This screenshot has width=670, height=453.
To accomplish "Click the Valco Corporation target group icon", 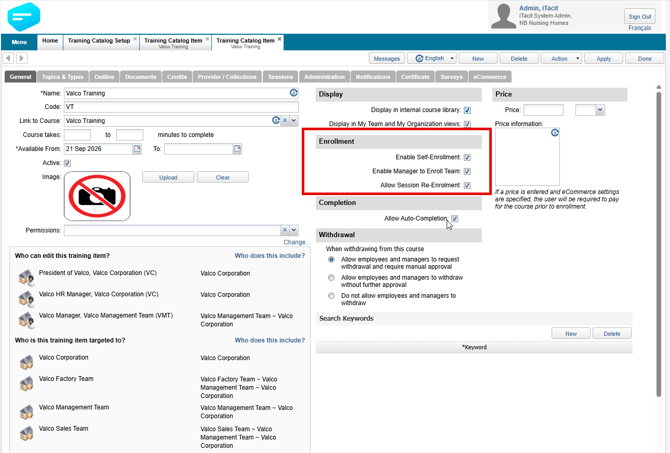I will click(x=26, y=362).
